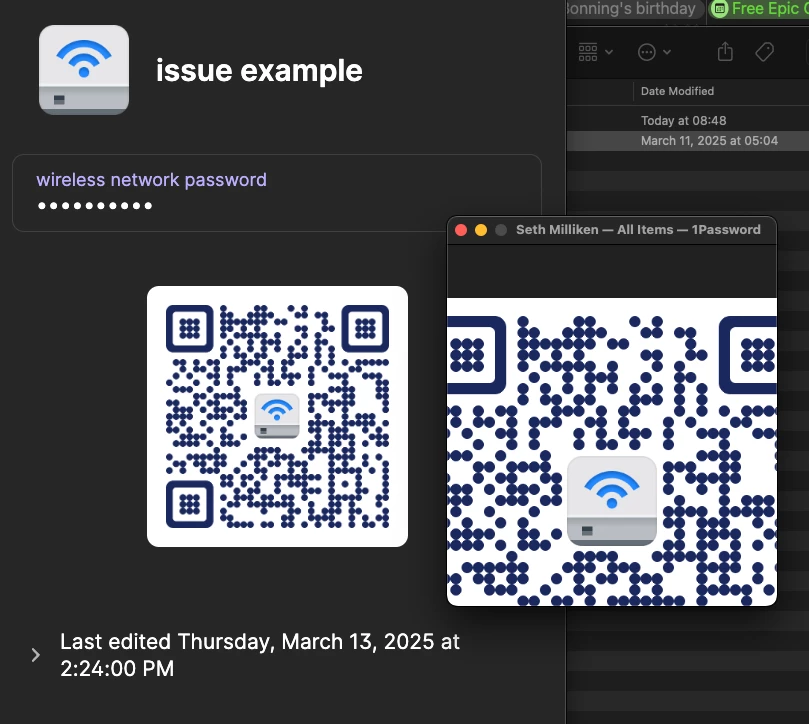The height and width of the screenshot is (724, 809).
Task: Open Finder group-by grid dropdown
Action: [595, 52]
